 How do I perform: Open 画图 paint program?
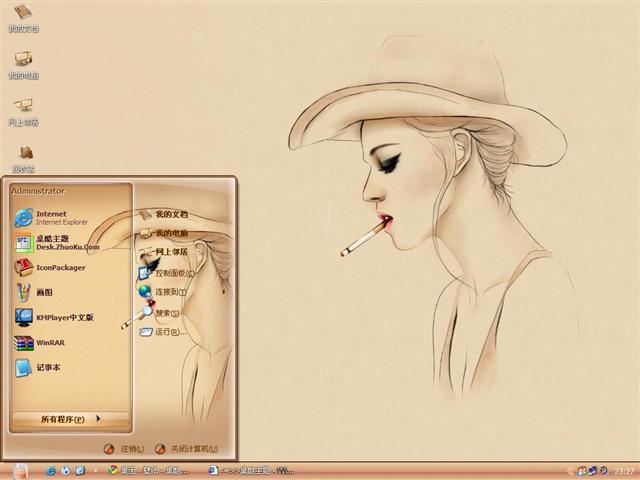click(33, 292)
